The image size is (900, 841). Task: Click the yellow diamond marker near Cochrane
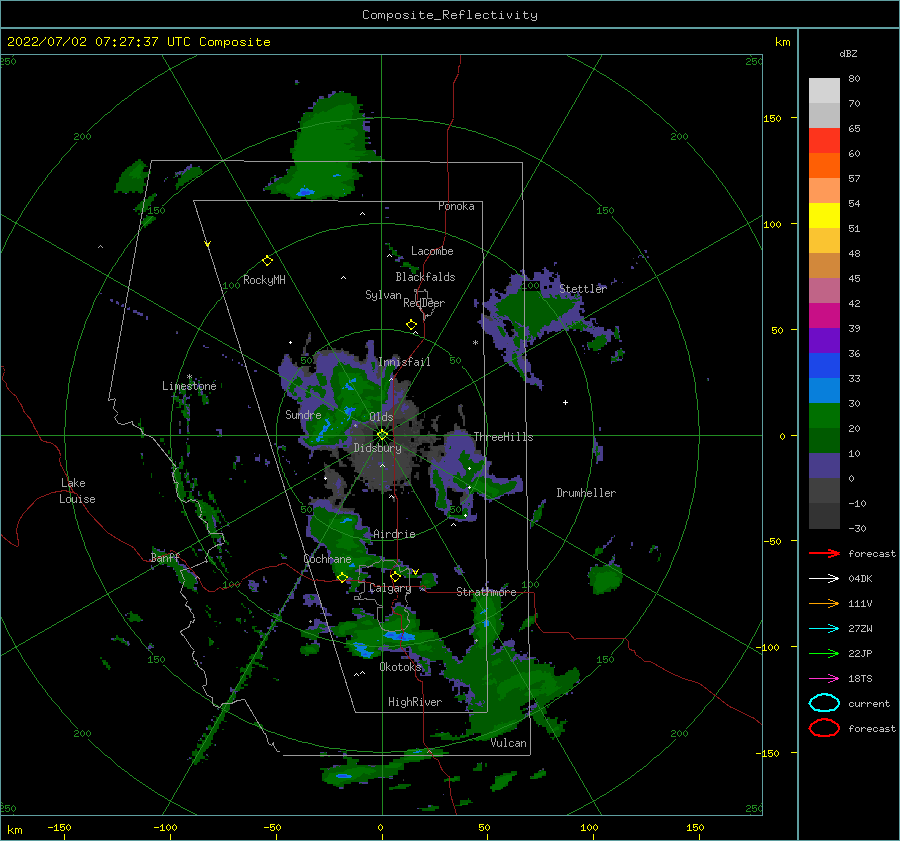pyautogui.click(x=343, y=578)
